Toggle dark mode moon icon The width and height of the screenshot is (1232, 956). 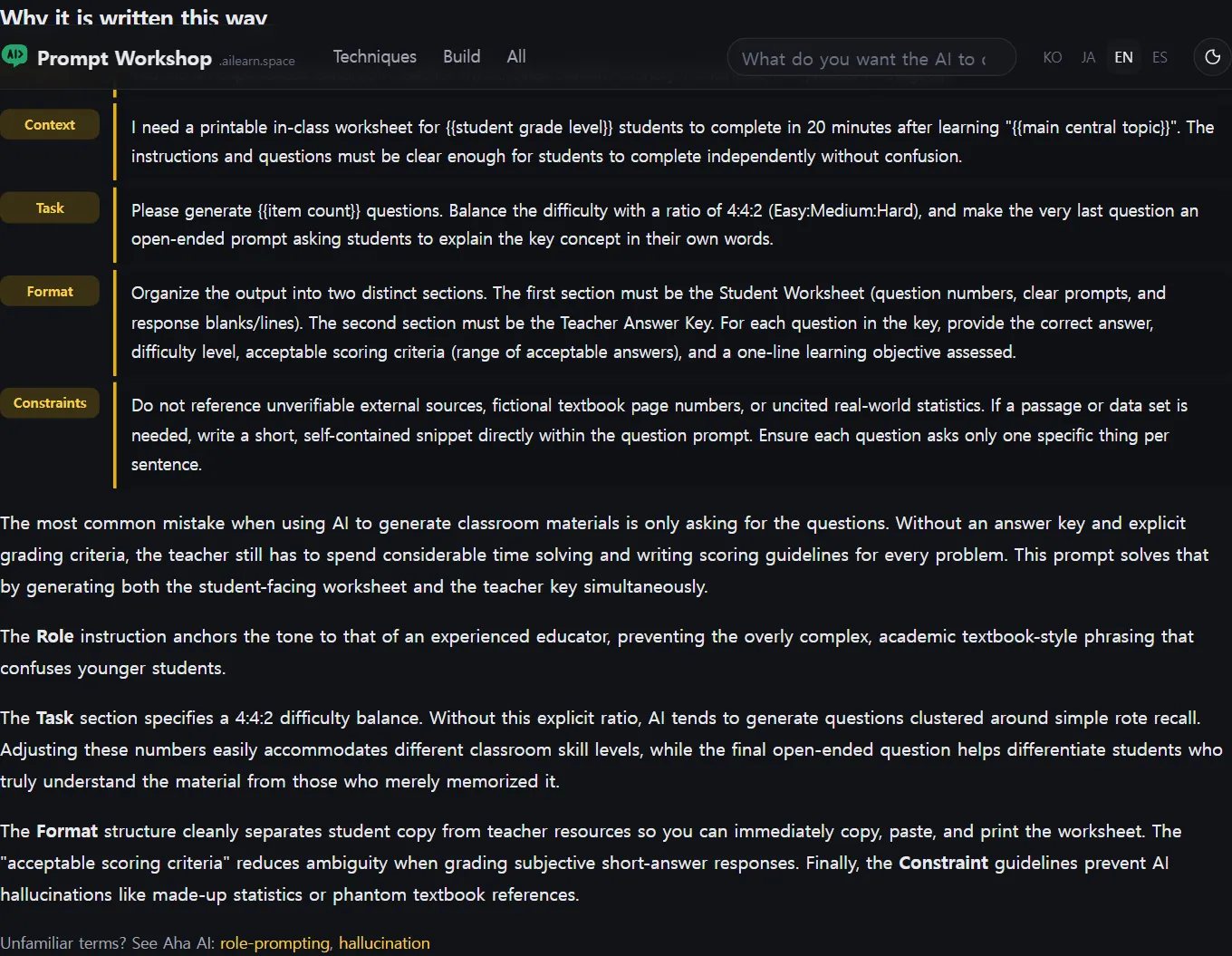[x=1212, y=57]
